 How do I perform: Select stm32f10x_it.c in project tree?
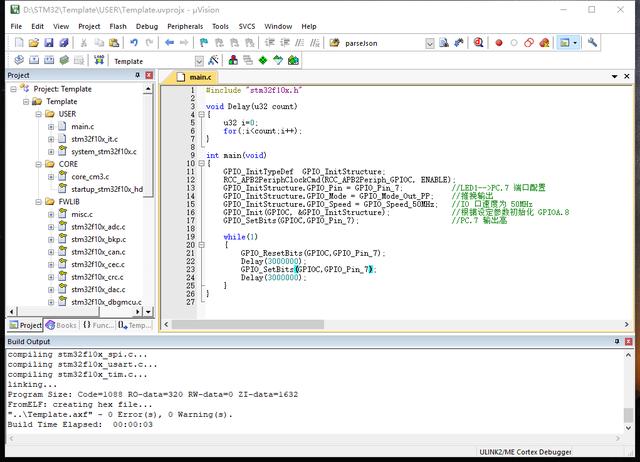click(94, 139)
